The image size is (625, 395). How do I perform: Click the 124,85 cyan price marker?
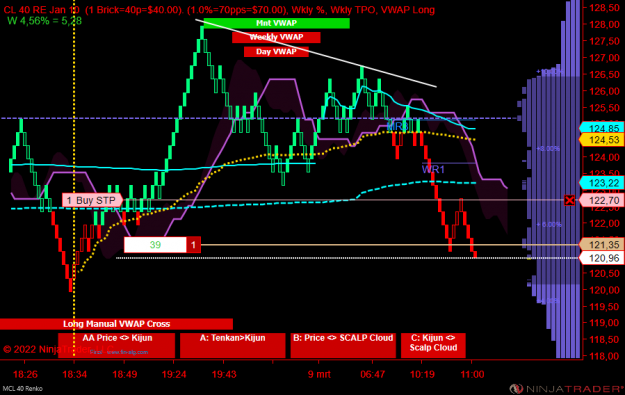coord(602,128)
